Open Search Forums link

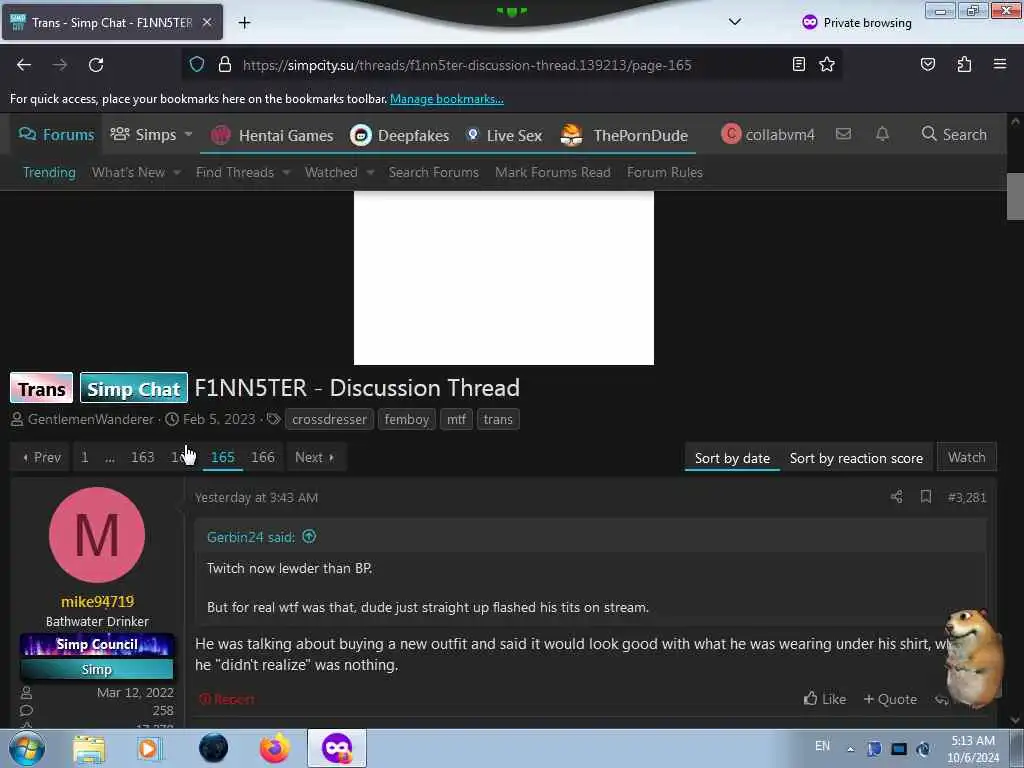point(434,172)
